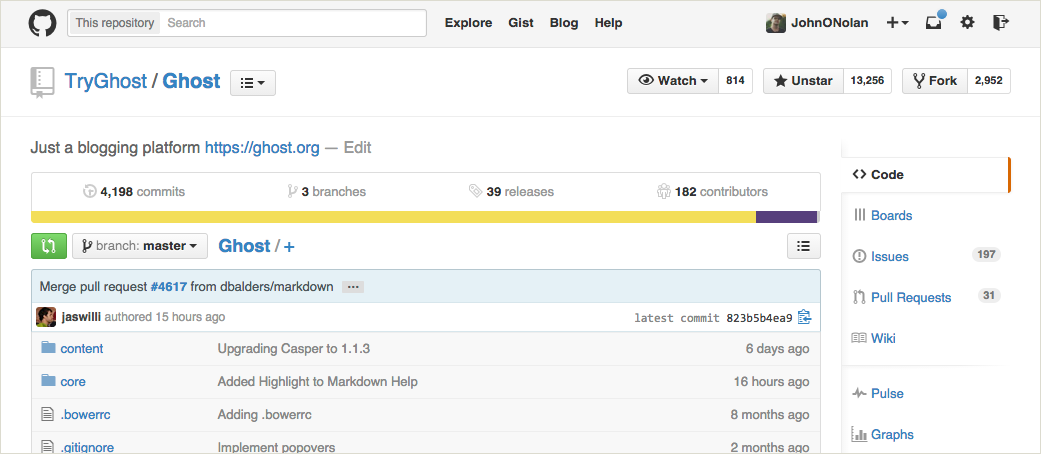Click the green compare and review button
Image resolution: width=1041 pixels, height=454 pixels.
[48, 246]
